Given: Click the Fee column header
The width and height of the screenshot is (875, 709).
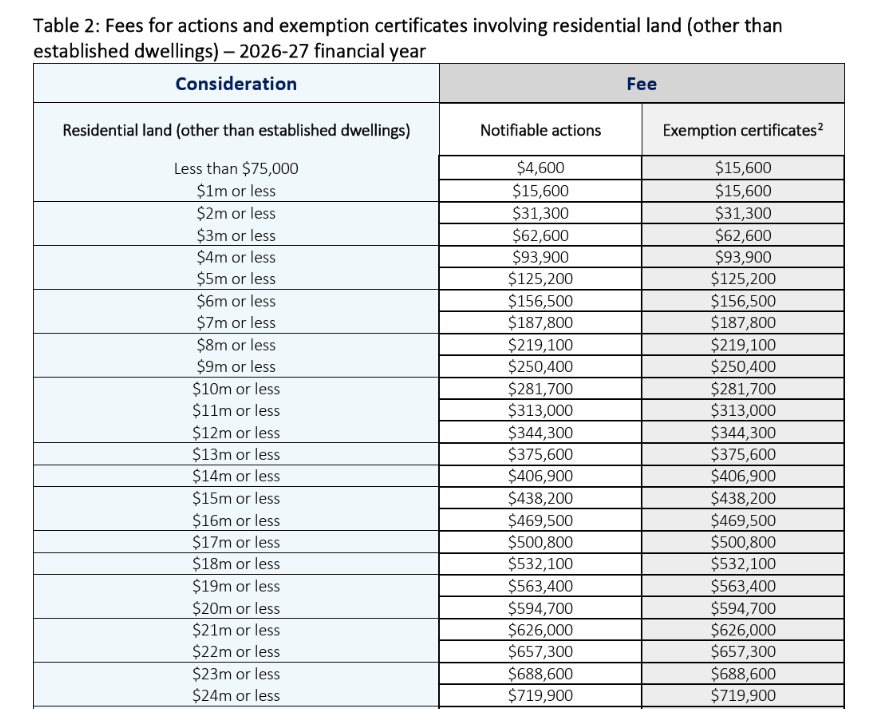Looking at the screenshot, I should click(x=642, y=84).
